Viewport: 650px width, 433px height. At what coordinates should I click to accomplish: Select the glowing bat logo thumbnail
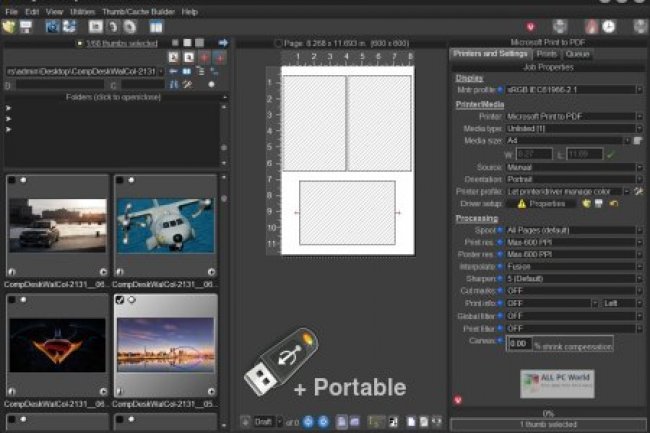pyautogui.click(x=57, y=344)
